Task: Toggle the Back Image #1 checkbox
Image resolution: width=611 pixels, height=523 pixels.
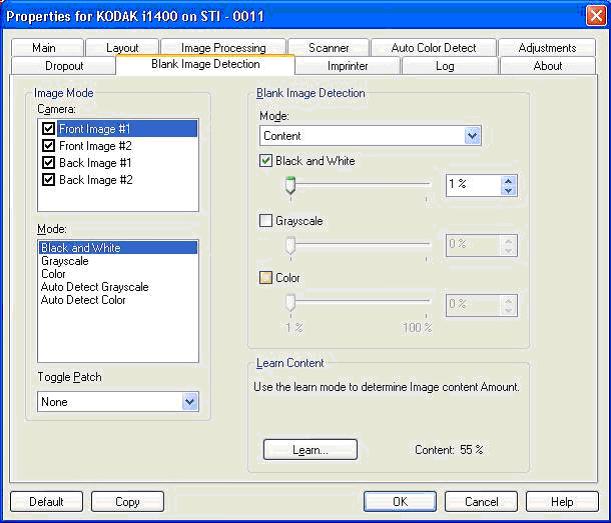Action: pyautogui.click(x=48, y=163)
